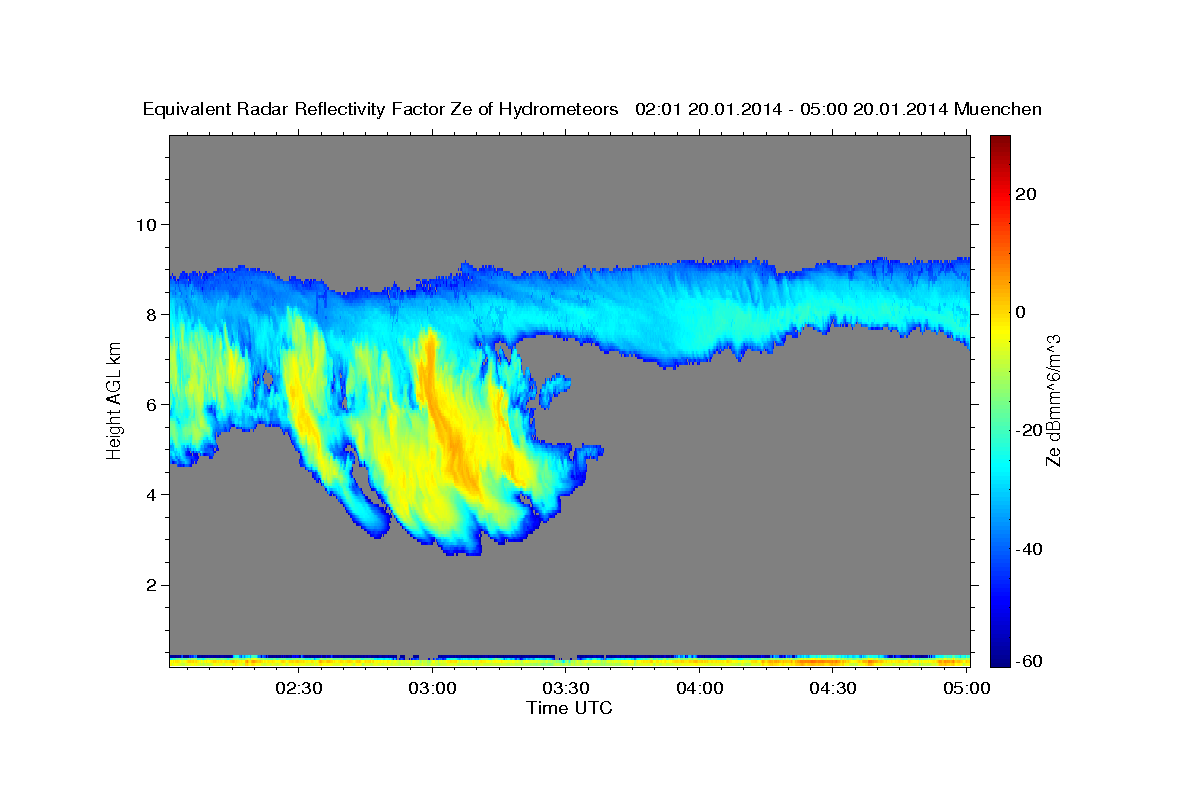
Task: Click the 'Muenchen' location in the title
Action: click(998, 110)
